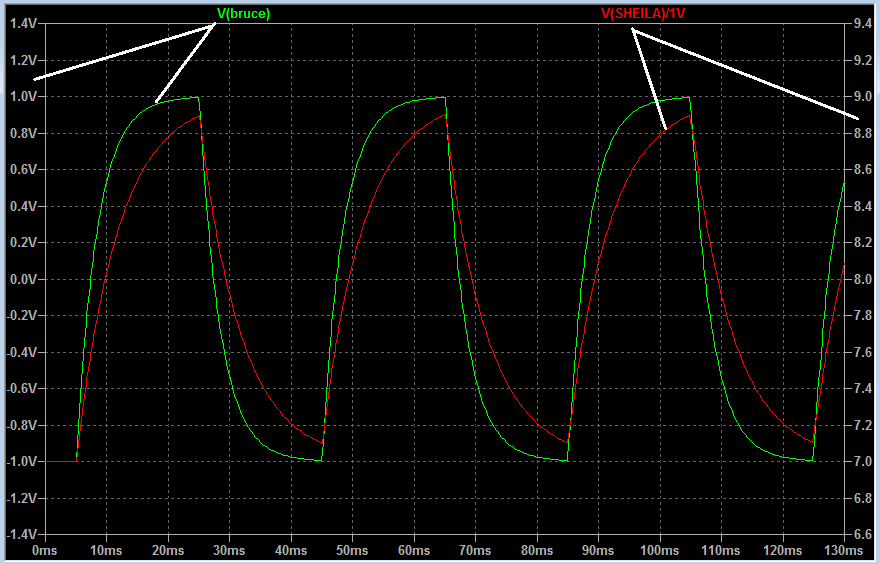Click the 20ms time axis label
This screenshot has width=880, height=564.
[167, 551]
